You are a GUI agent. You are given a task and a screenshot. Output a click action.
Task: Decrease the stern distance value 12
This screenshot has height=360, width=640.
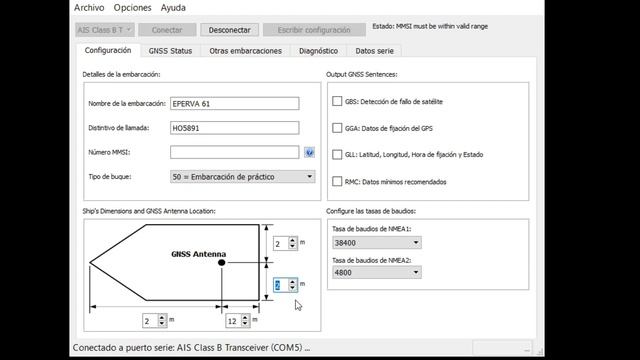[245, 324]
